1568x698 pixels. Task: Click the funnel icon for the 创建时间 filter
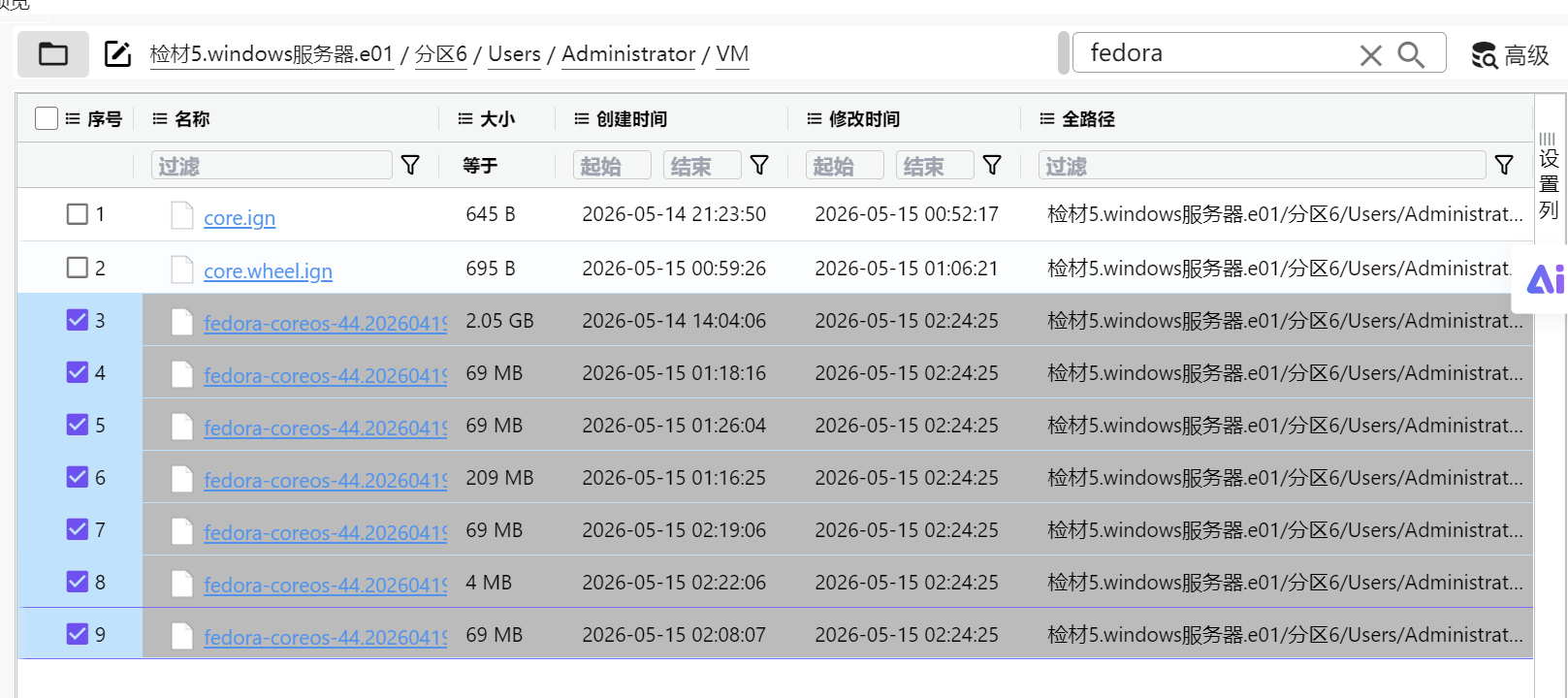point(759,166)
